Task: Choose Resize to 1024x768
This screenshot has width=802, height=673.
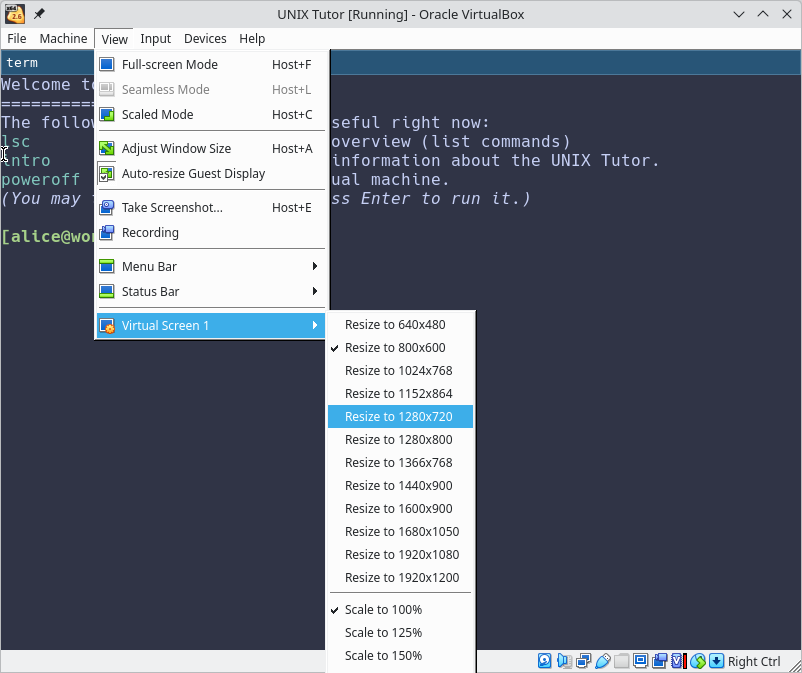Action: click(400, 371)
